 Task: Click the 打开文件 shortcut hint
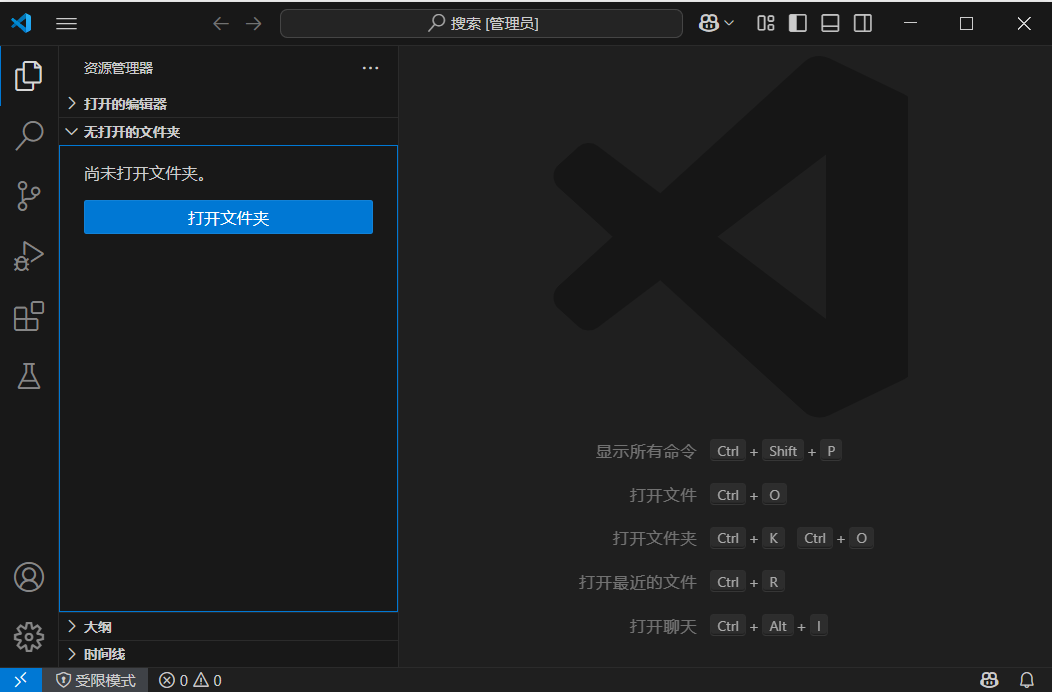[x=662, y=495]
